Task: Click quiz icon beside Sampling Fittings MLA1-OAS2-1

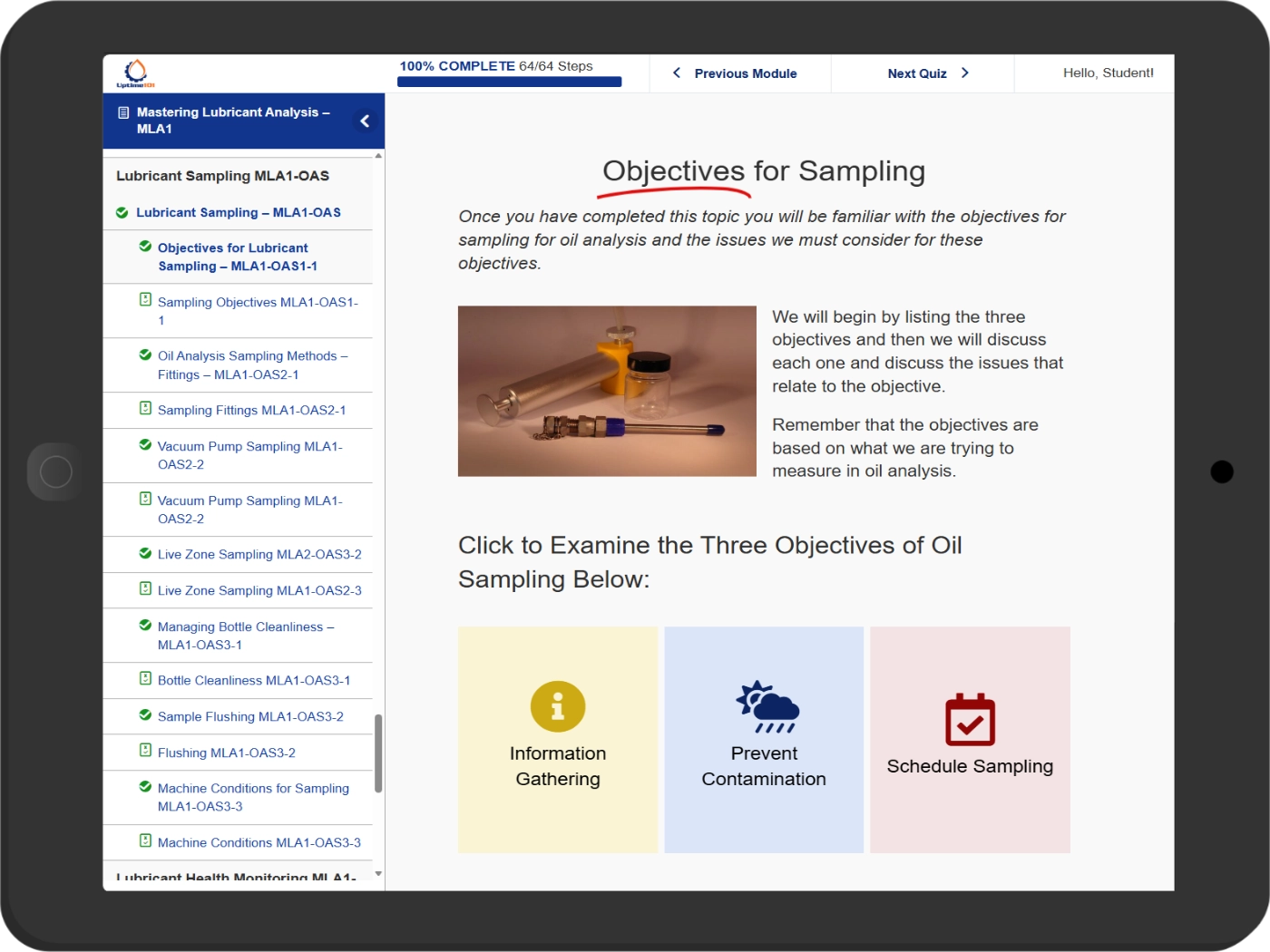Action: click(x=145, y=409)
